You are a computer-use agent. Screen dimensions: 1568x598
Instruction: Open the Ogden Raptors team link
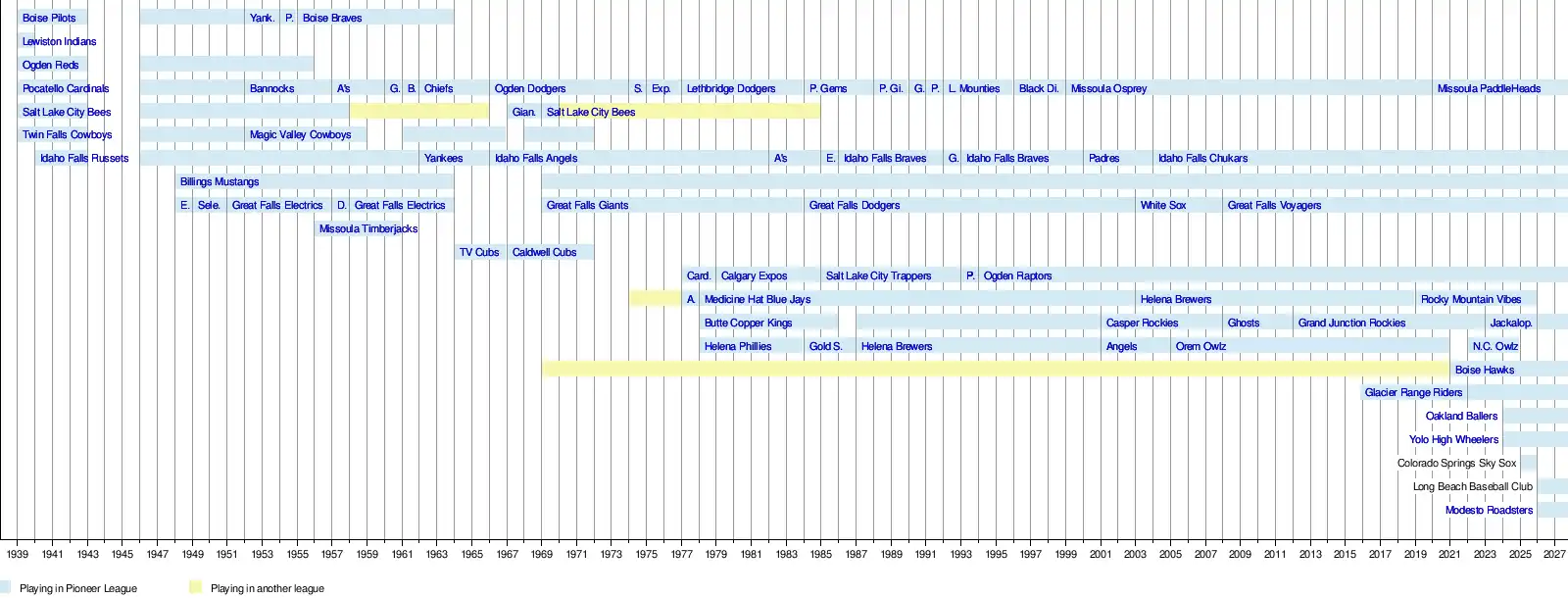(1017, 276)
